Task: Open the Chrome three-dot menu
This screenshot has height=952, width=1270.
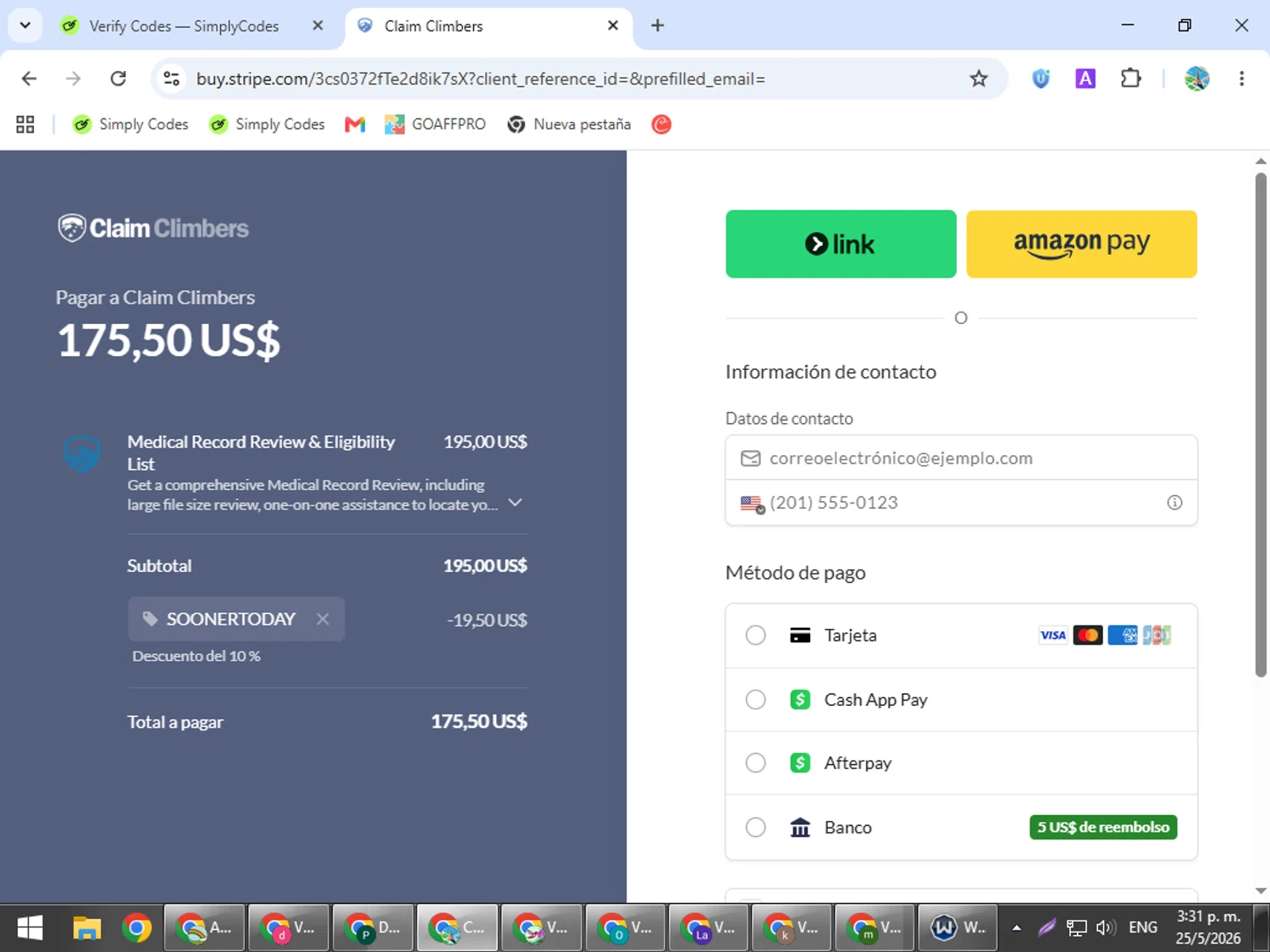Action: click(x=1241, y=79)
